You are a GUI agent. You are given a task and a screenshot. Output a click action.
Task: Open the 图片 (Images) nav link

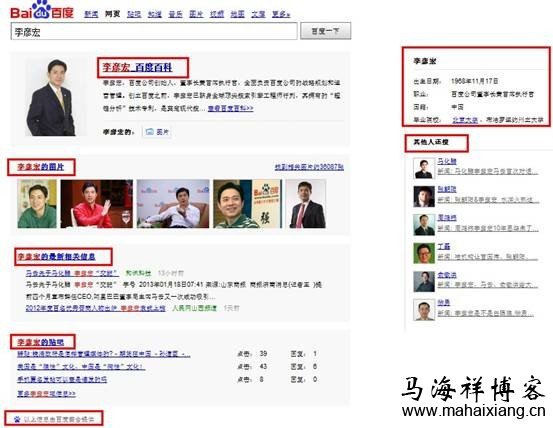coord(196,14)
